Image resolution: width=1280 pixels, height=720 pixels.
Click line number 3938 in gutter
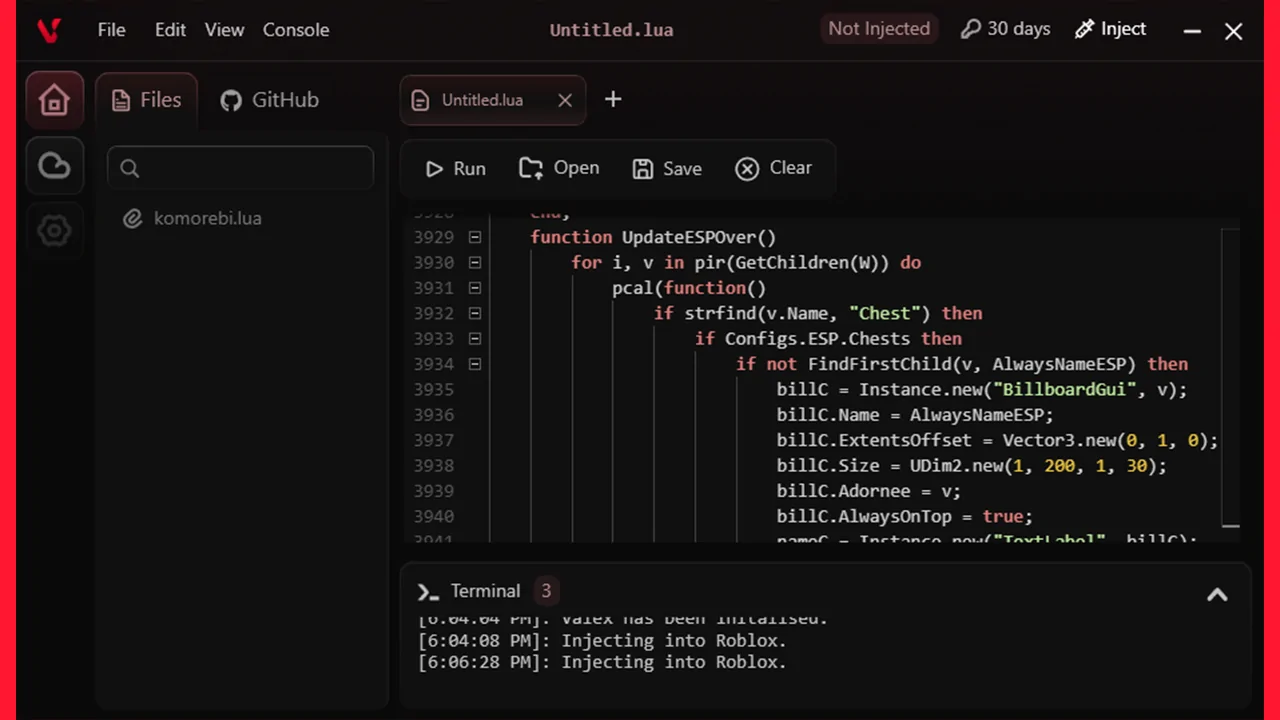(x=434, y=465)
